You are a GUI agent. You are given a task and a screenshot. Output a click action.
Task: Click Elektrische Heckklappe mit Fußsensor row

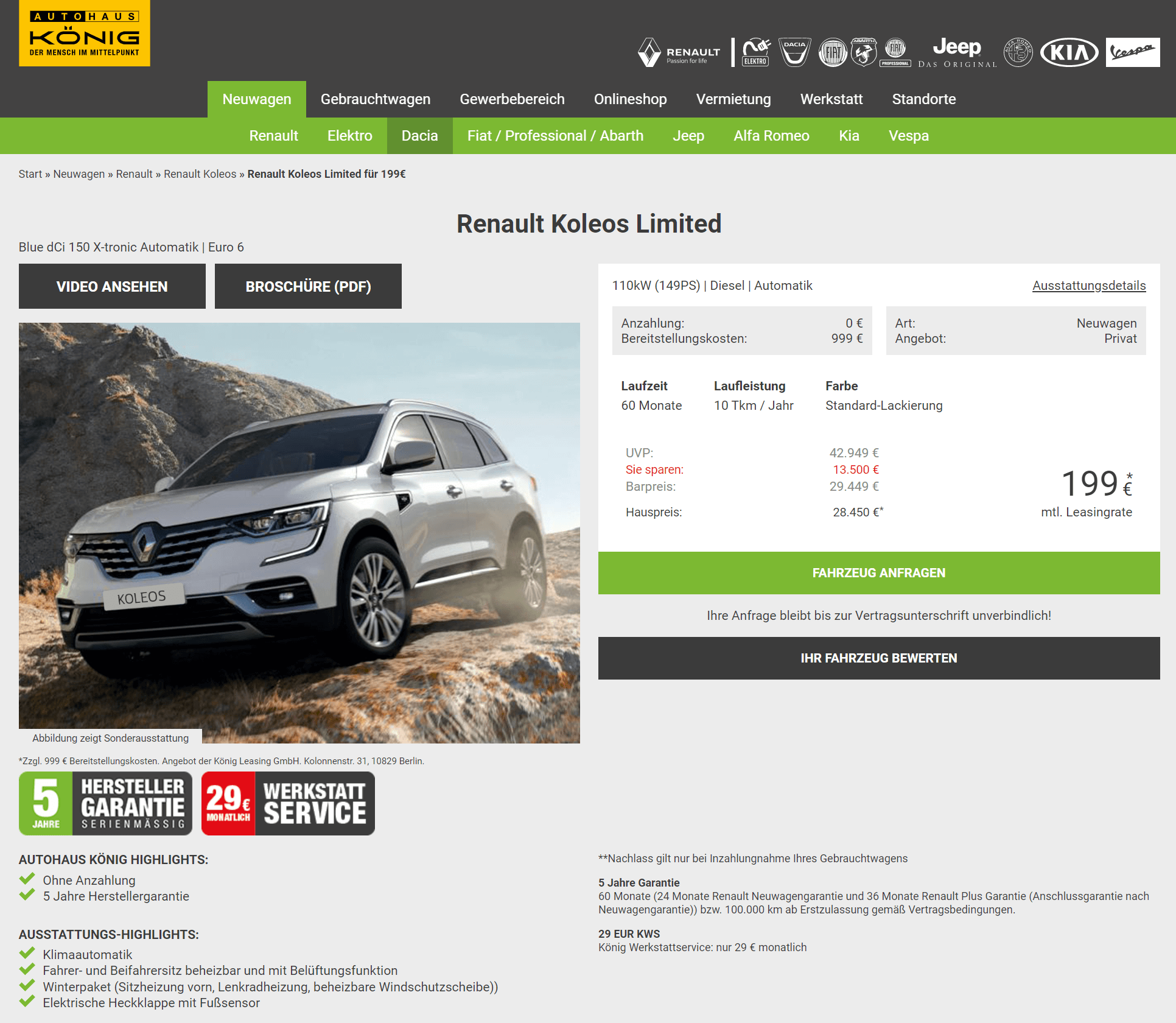tap(139, 1002)
